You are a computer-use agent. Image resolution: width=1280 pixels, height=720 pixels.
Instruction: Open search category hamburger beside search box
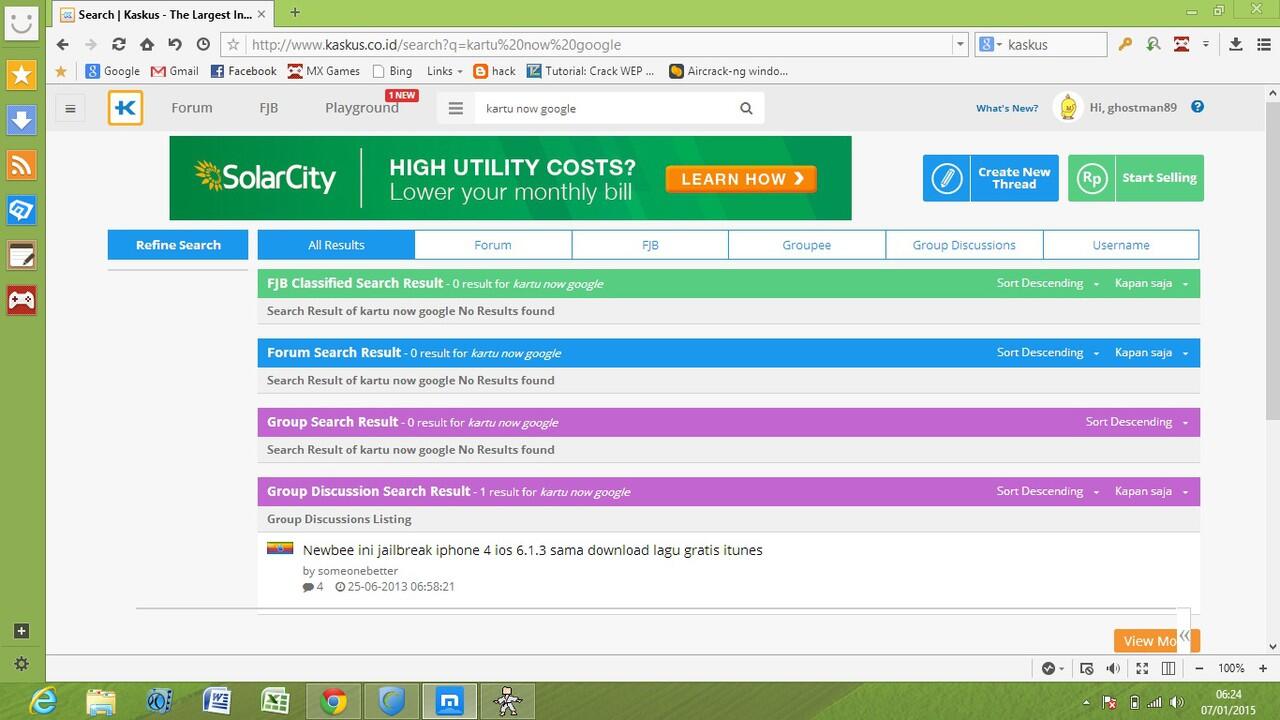click(456, 108)
